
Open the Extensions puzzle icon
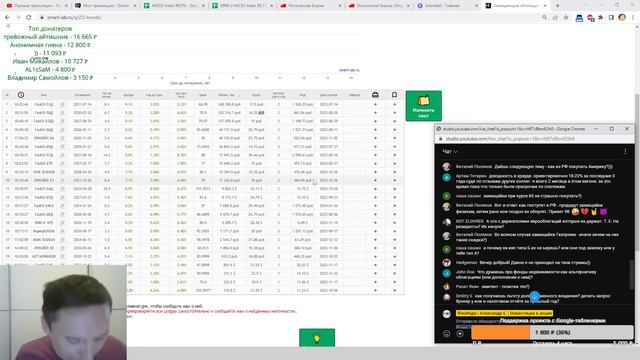pyautogui.click(x=600, y=18)
